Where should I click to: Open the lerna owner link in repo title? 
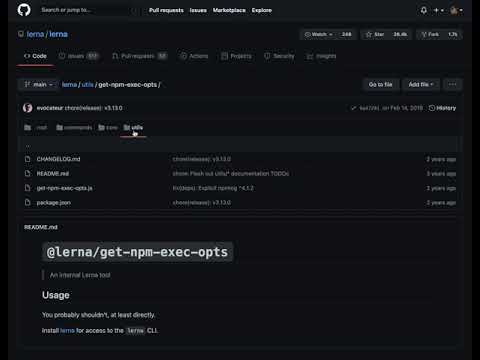coord(35,34)
